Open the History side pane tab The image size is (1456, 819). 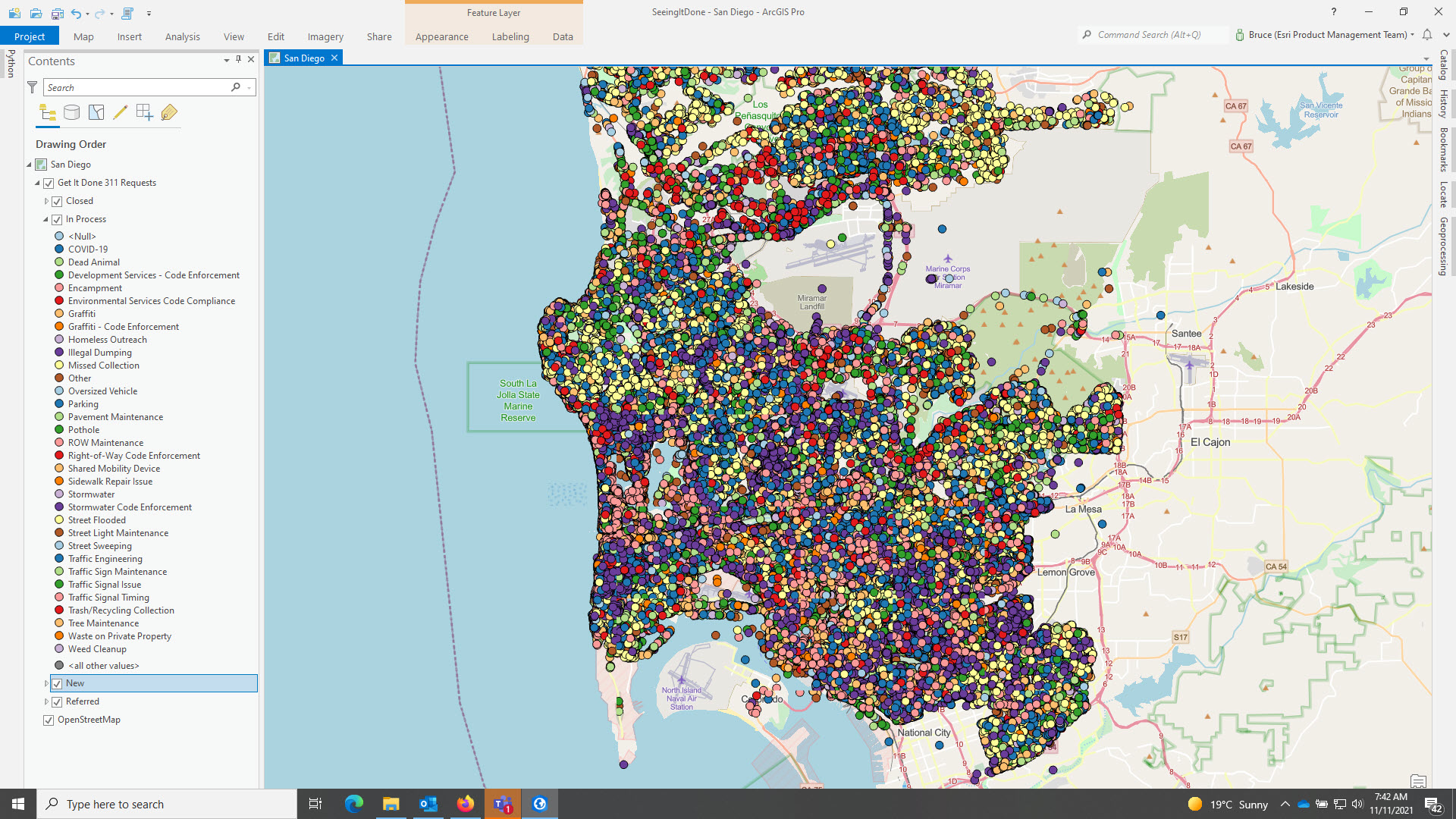[1444, 104]
